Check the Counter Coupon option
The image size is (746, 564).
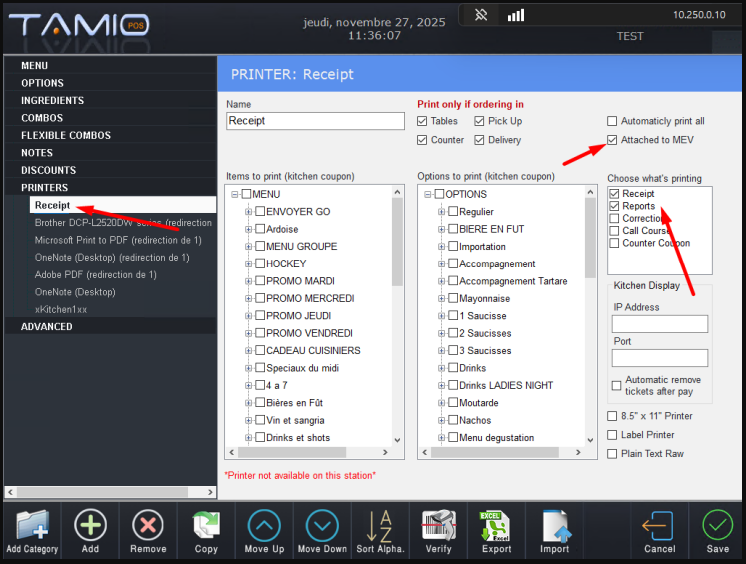click(614, 243)
